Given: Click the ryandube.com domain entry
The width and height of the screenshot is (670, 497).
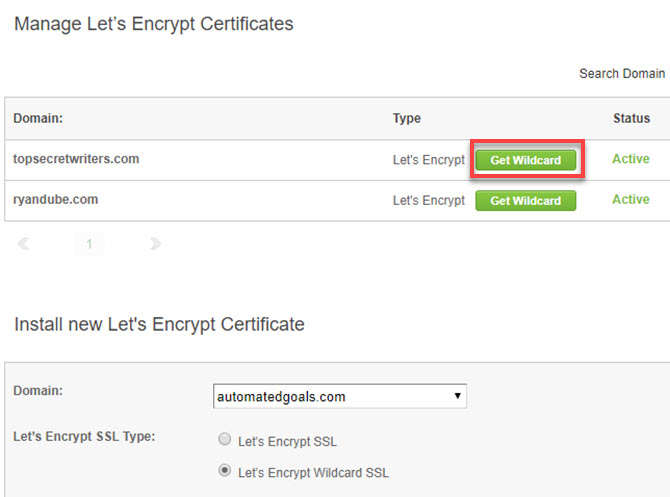Looking at the screenshot, I should click(56, 200).
